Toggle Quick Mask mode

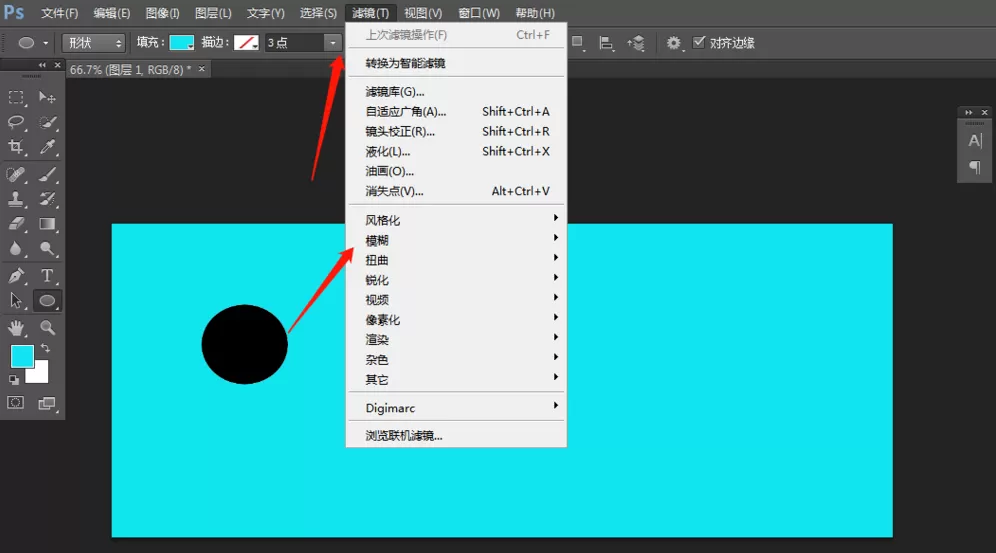point(16,403)
